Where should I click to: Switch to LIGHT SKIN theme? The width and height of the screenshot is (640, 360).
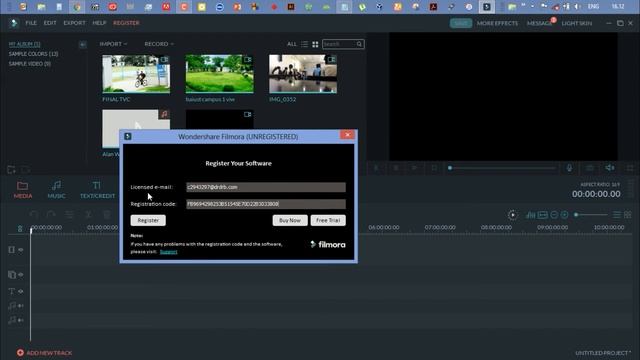[x=577, y=23]
